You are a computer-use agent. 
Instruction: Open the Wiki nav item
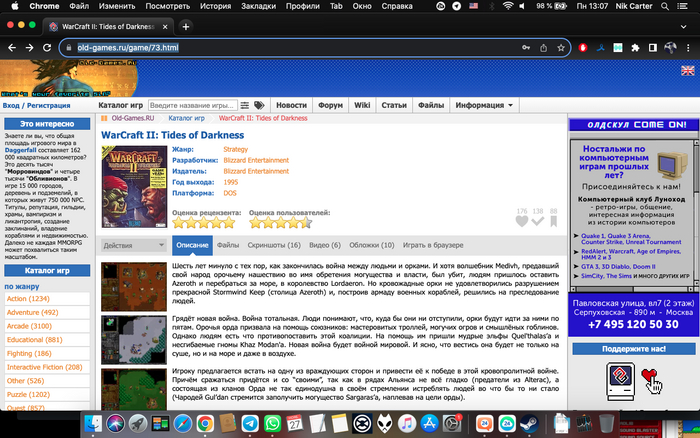click(362, 105)
